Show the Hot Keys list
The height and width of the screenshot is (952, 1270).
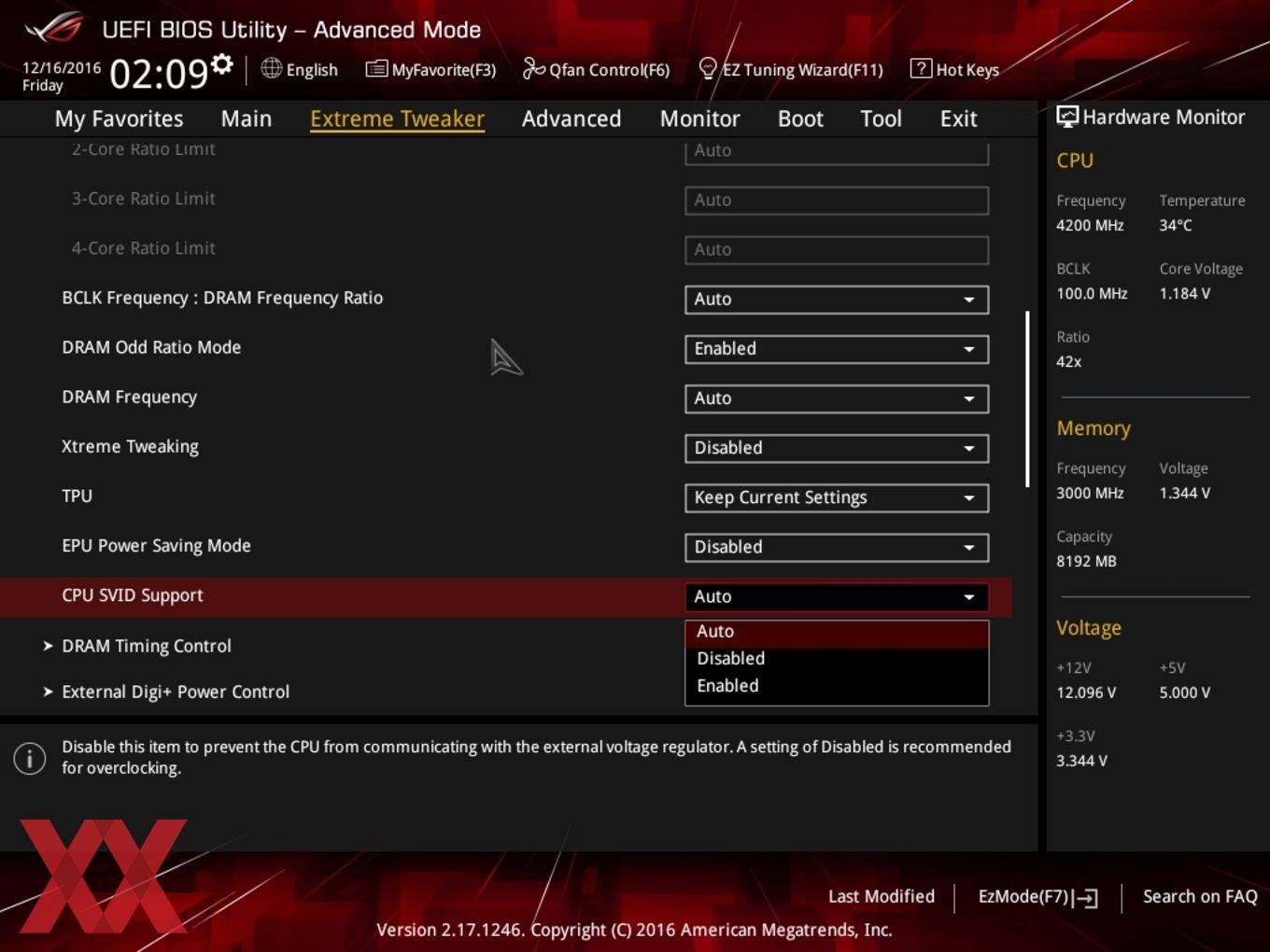click(x=954, y=69)
